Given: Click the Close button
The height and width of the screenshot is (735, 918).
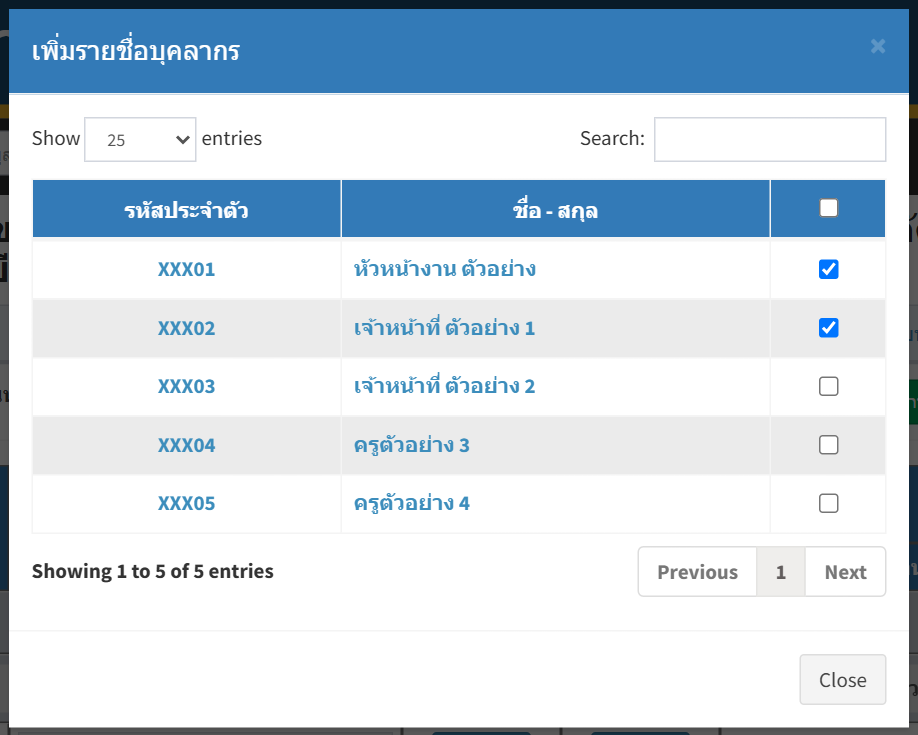Looking at the screenshot, I should click(842, 679).
